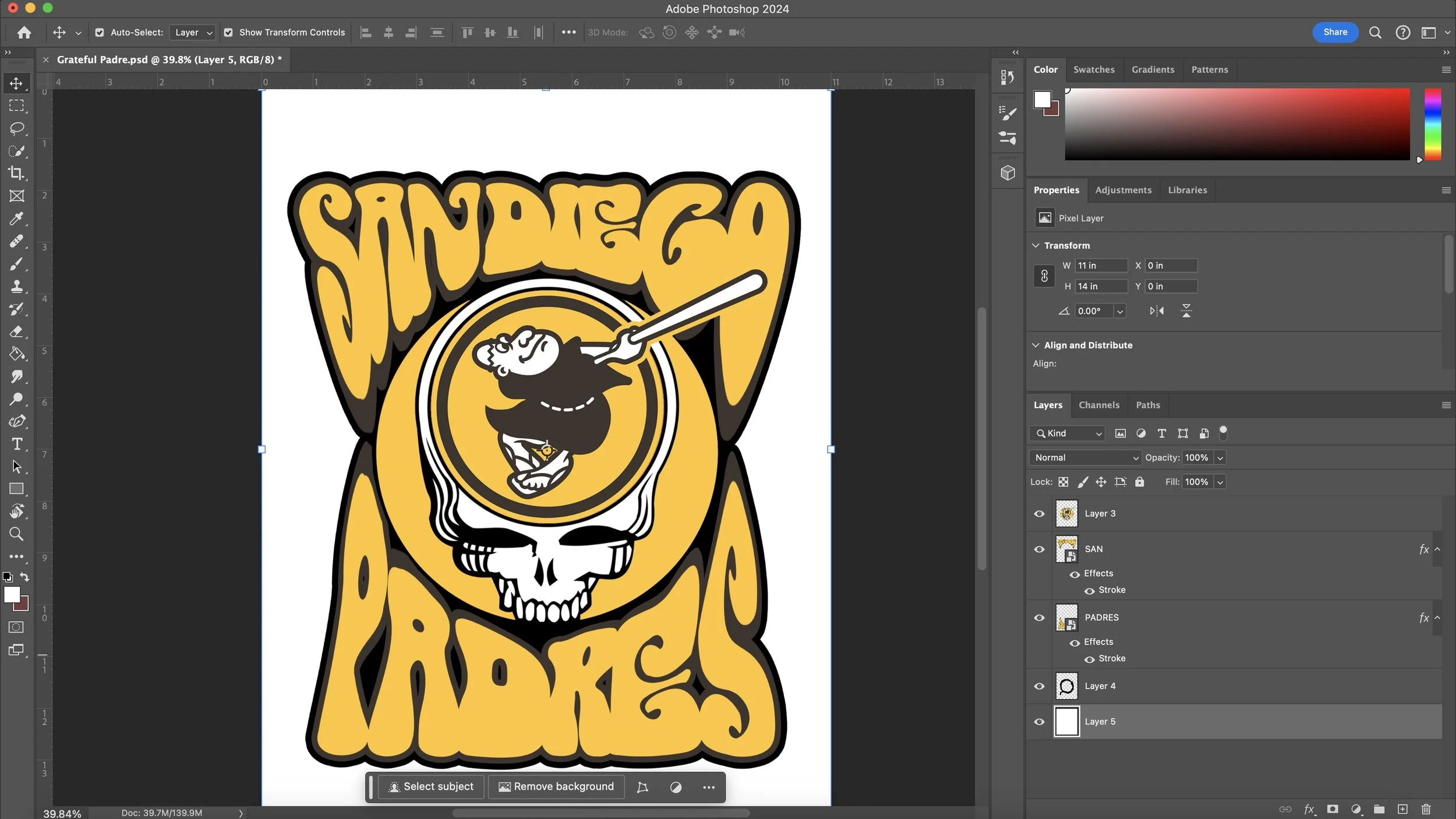Delete layer using trash icon

(1426, 809)
